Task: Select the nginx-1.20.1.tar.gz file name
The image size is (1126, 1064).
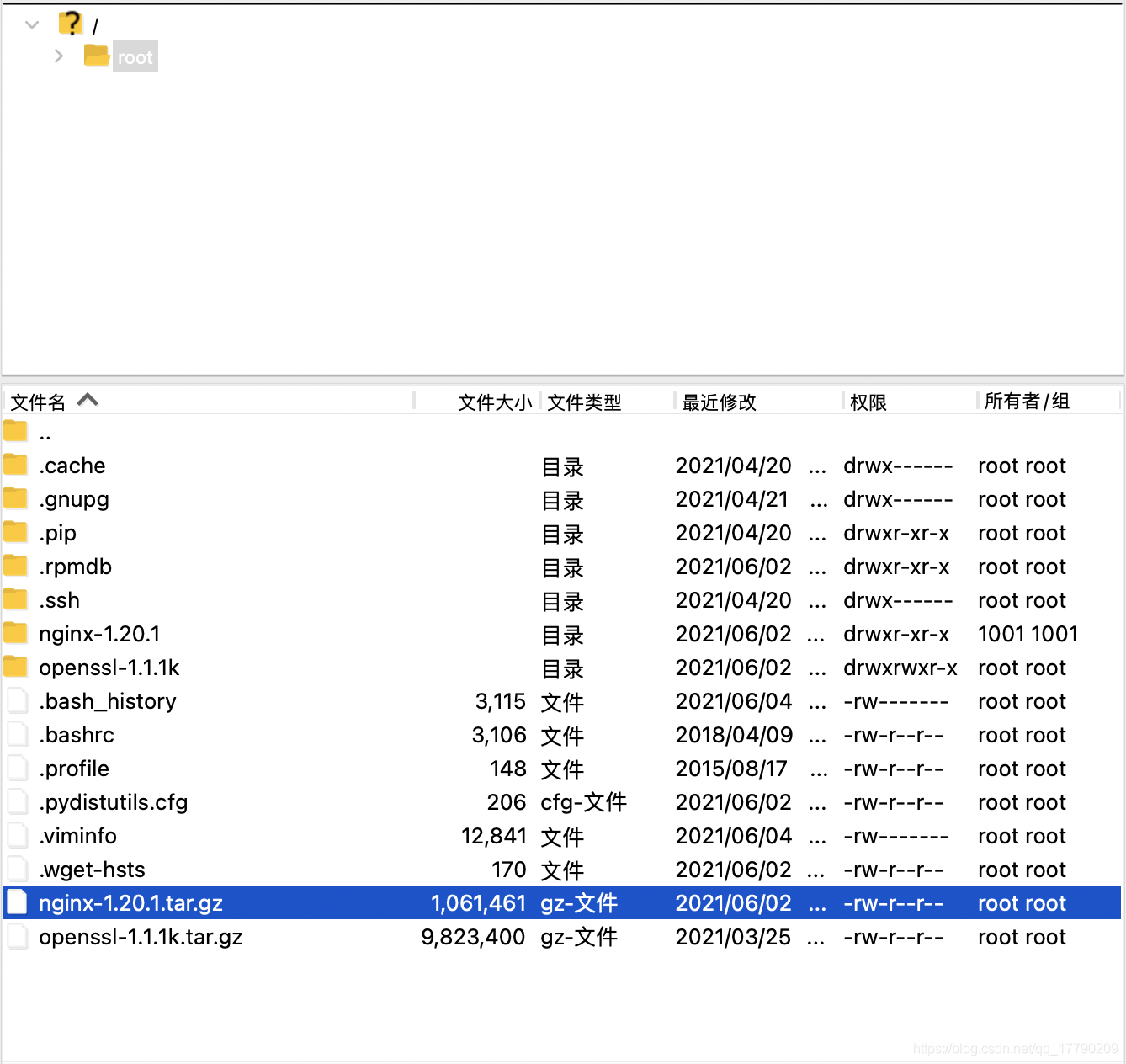Action: pos(130,904)
